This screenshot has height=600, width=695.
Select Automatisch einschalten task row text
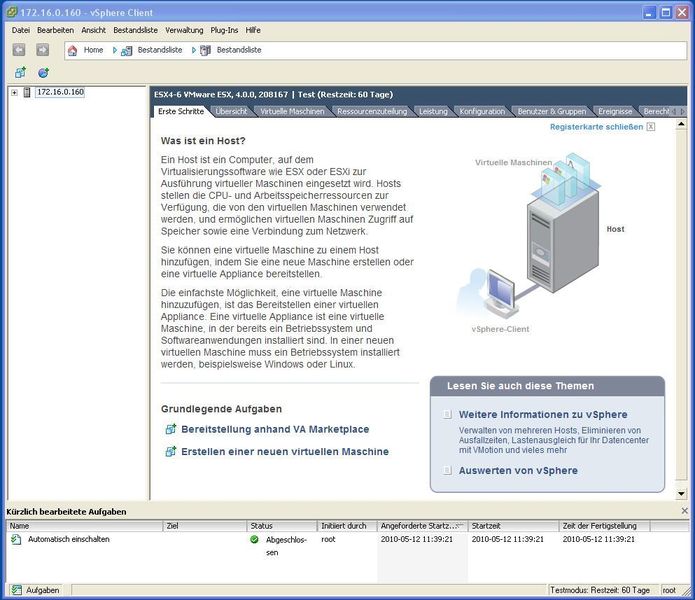(x=69, y=539)
